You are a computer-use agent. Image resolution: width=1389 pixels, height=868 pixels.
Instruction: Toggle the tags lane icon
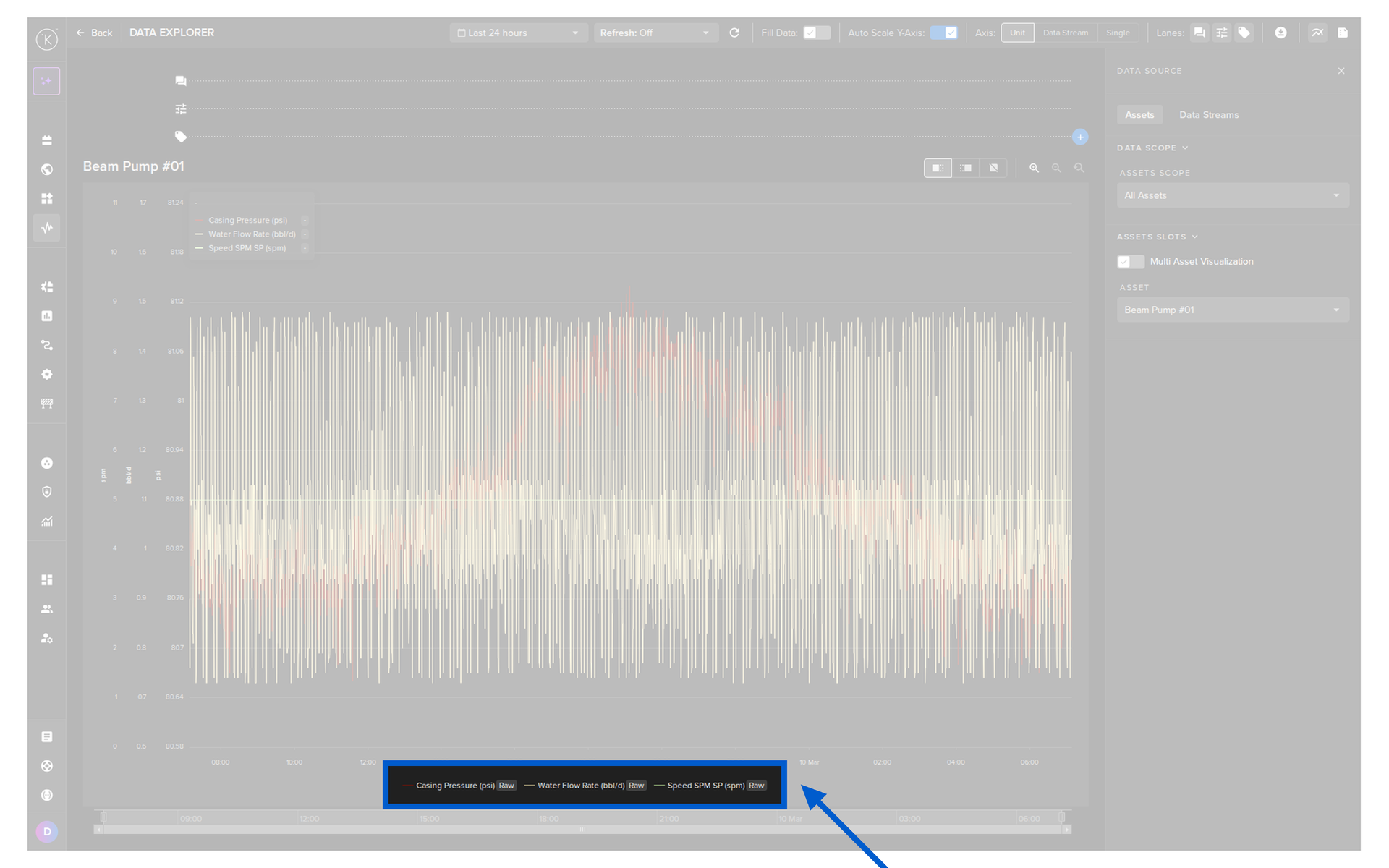[1244, 33]
